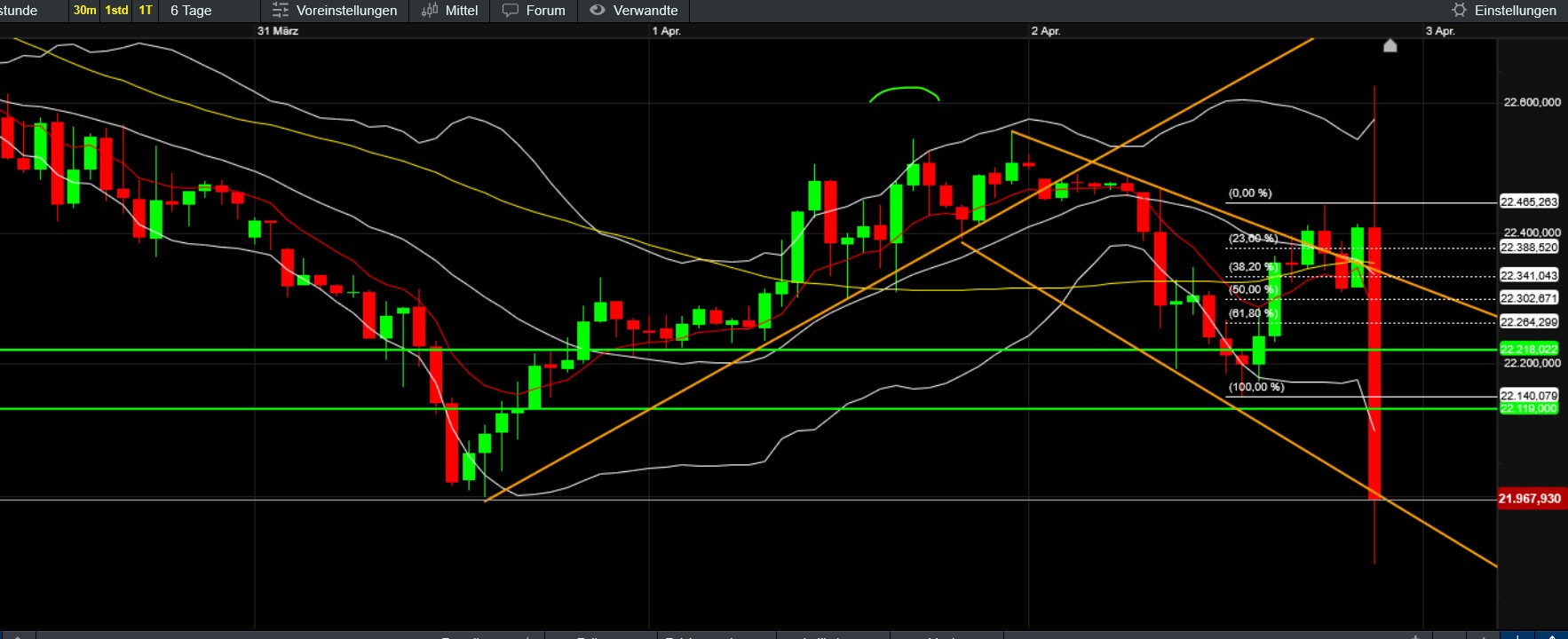This screenshot has height=639, width=1568.
Task: Select the green arc drawing above the chart
Action: 904,94
